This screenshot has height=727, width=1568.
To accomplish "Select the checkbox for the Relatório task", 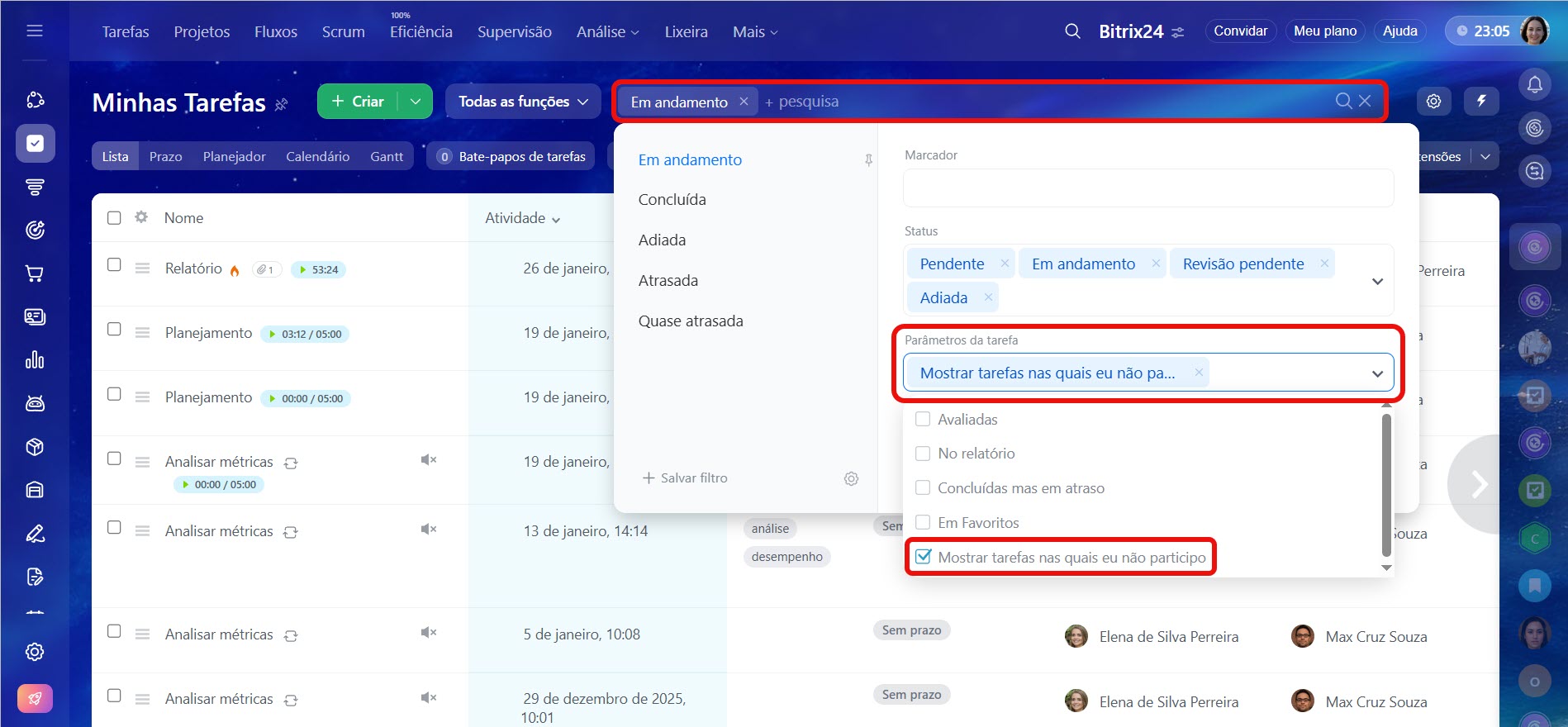I will [114, 265].
